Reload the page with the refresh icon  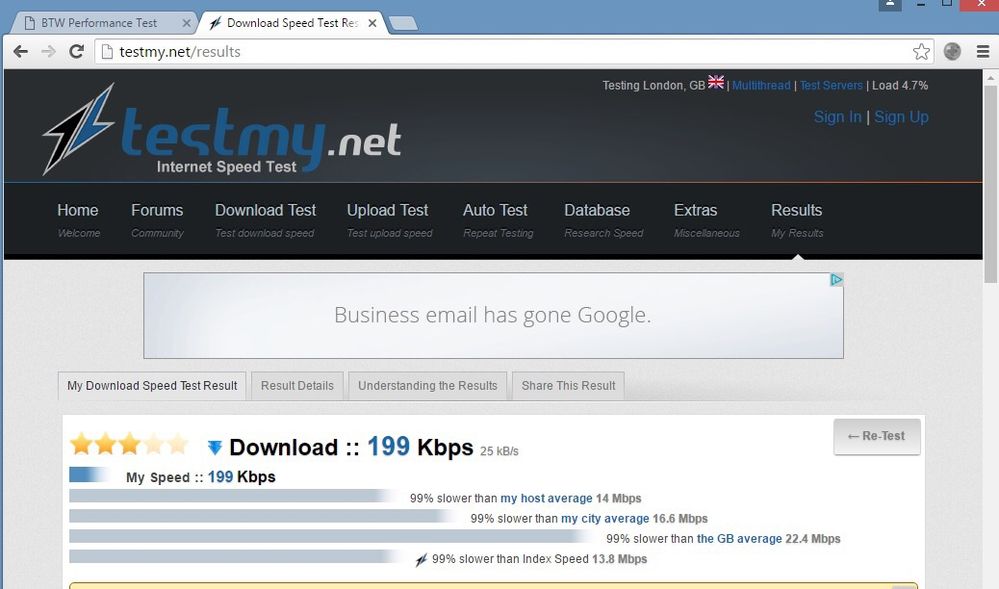coord(76,52)
